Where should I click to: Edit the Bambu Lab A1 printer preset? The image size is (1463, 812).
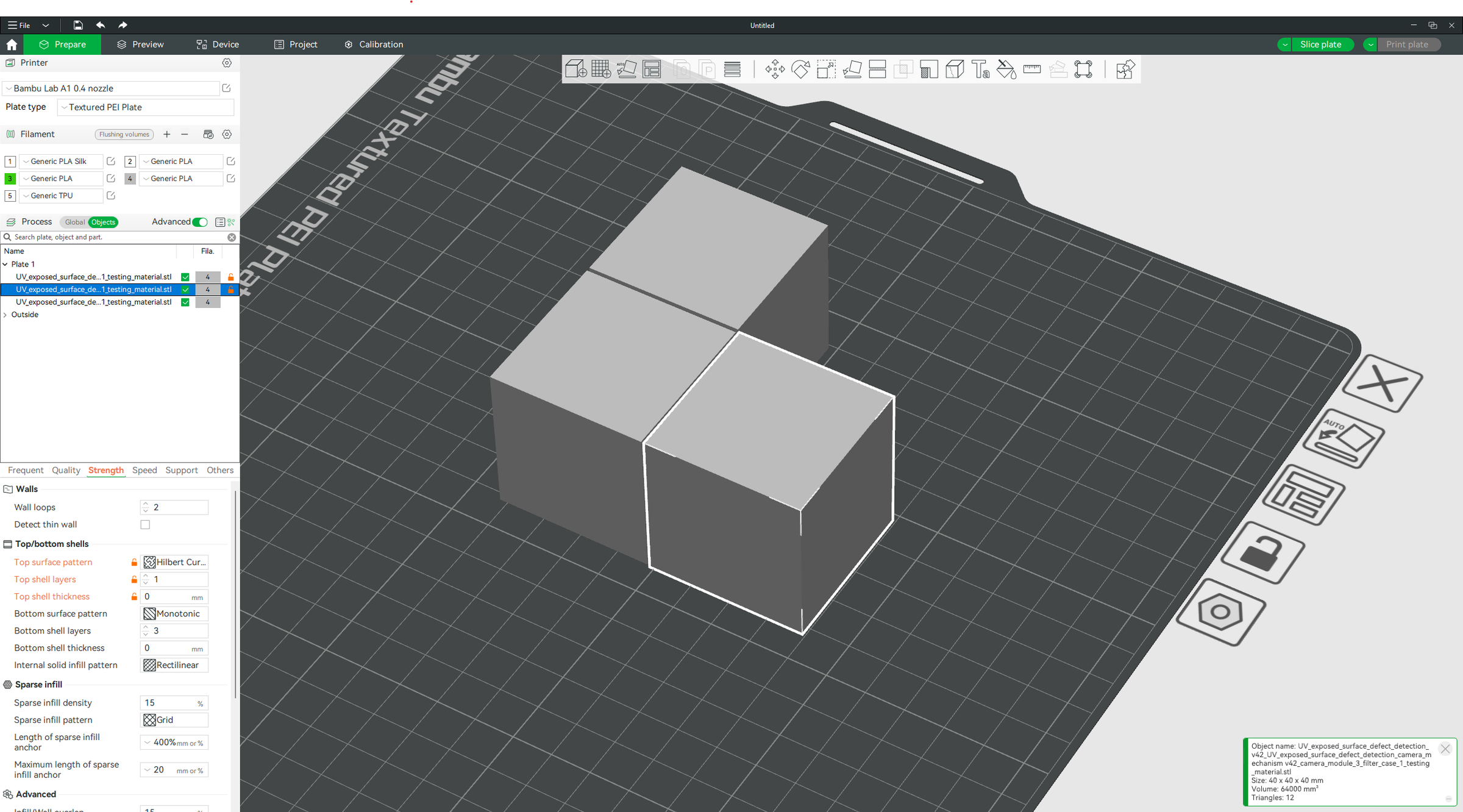click(226, 88)
